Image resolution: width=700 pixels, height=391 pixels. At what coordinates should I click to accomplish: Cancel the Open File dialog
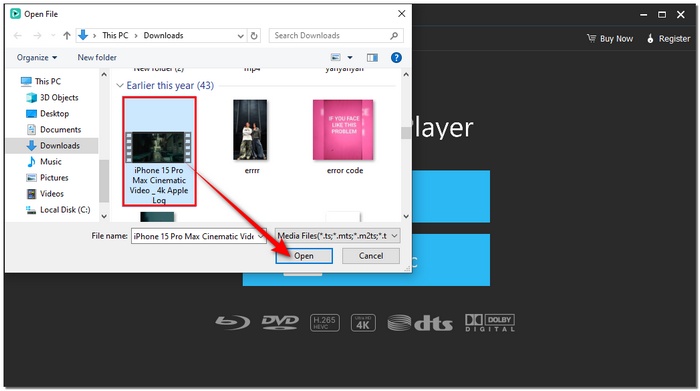coord(371,256)
